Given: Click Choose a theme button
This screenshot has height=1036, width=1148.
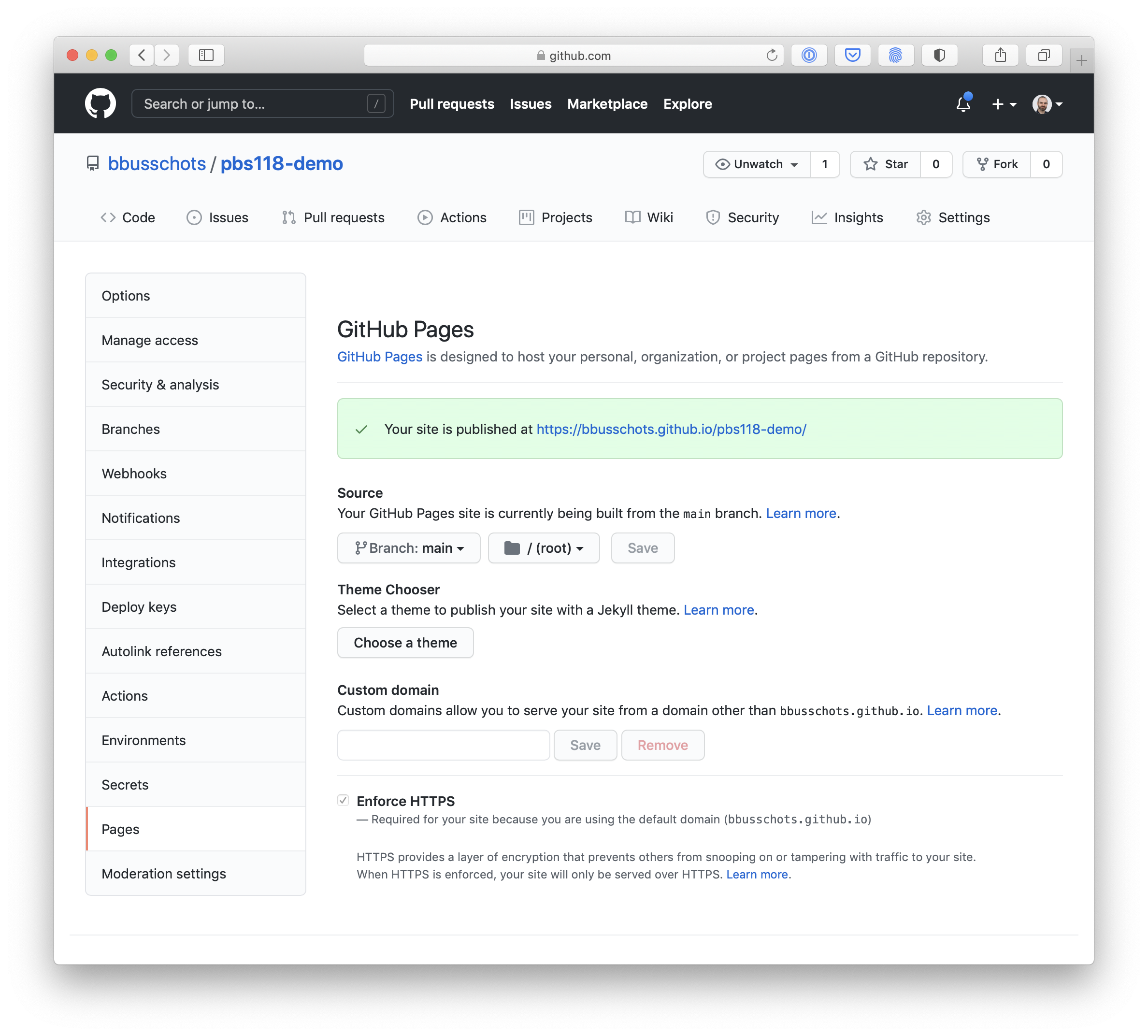Looking at the screenshot, I should [405, 643].
